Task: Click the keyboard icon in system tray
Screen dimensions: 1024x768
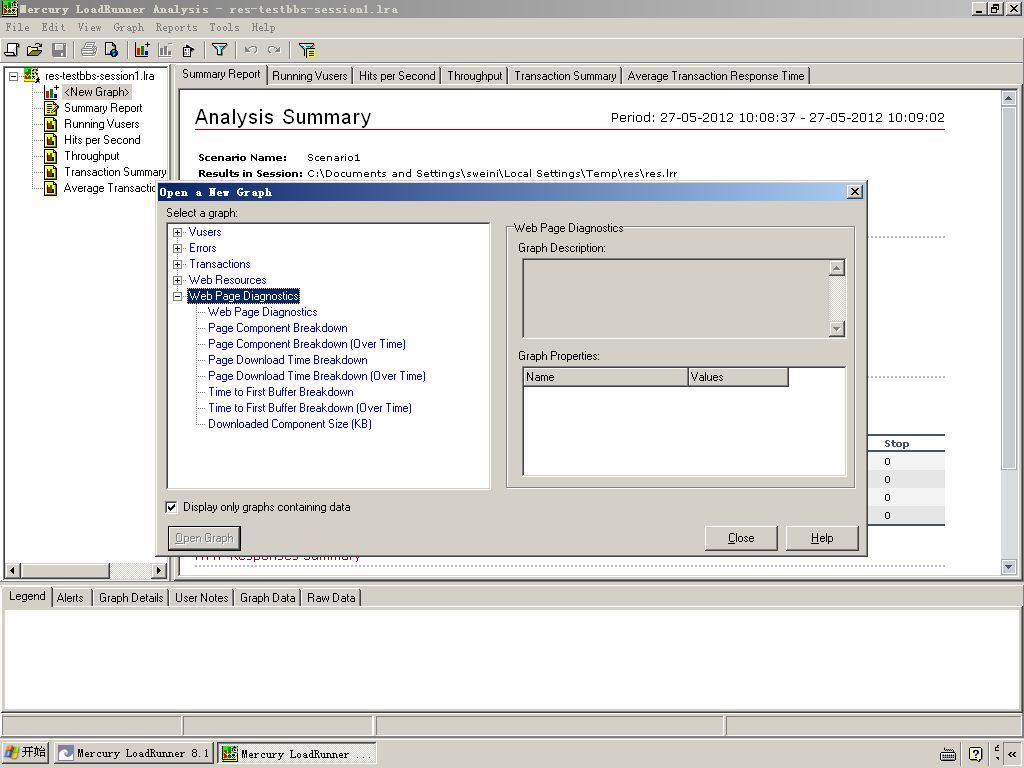Action: click(x=948, y=754)
